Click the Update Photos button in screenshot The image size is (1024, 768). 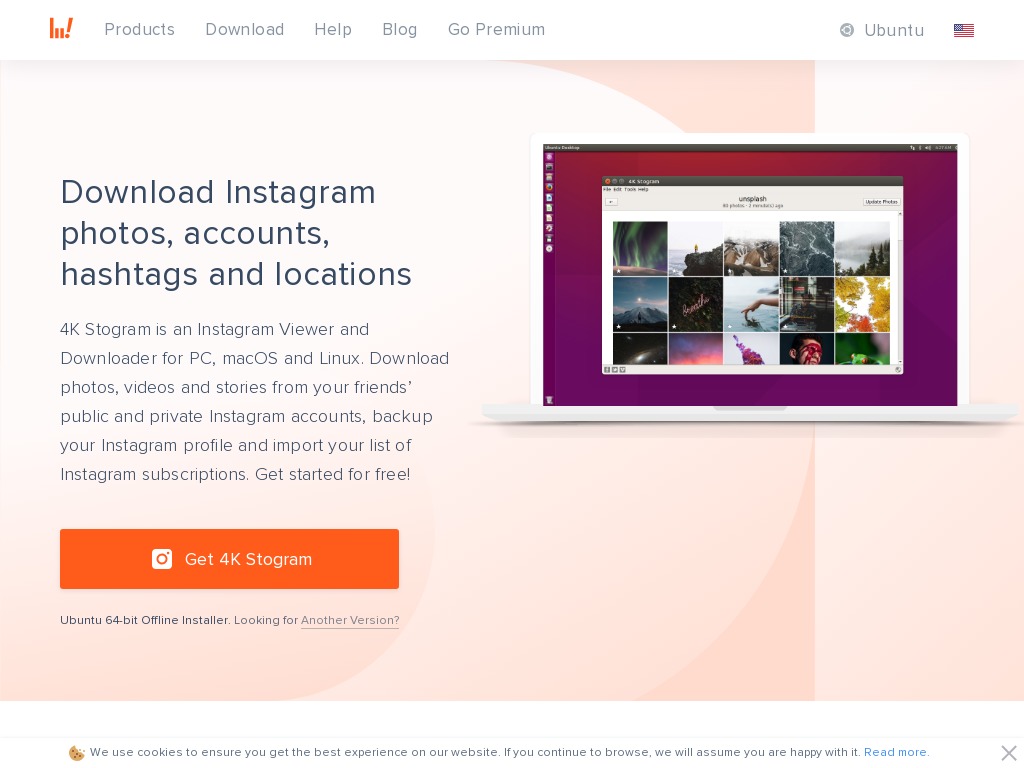[881, 202]
